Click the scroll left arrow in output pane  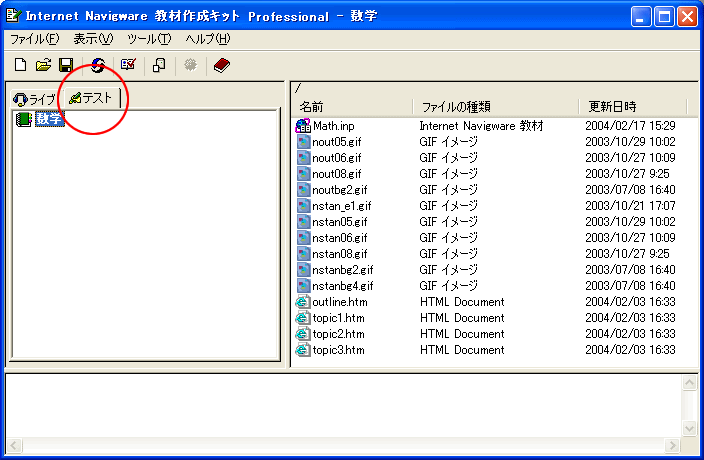point(13,446)
